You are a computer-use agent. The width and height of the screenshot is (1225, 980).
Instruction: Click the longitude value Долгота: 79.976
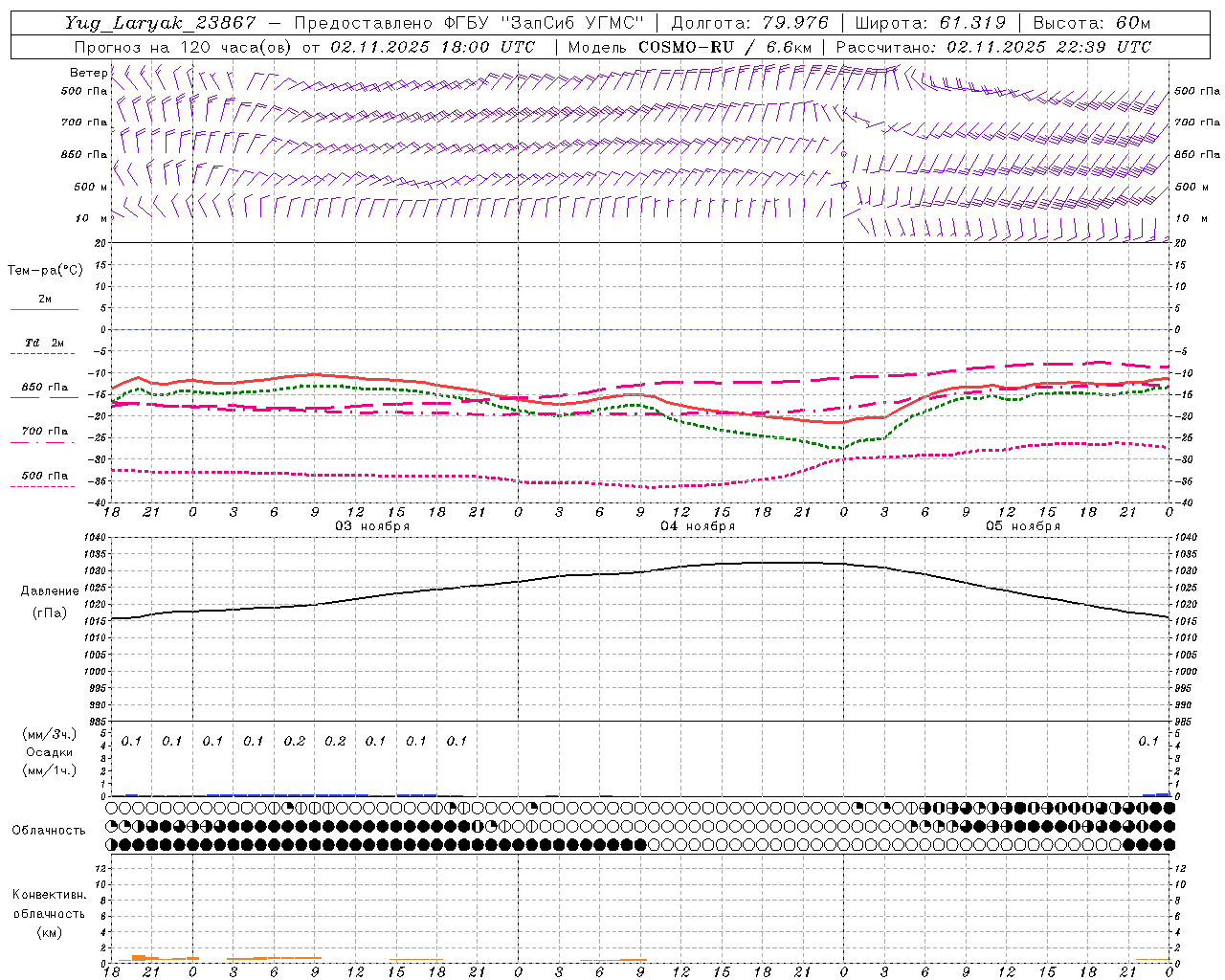coord(750,23)
